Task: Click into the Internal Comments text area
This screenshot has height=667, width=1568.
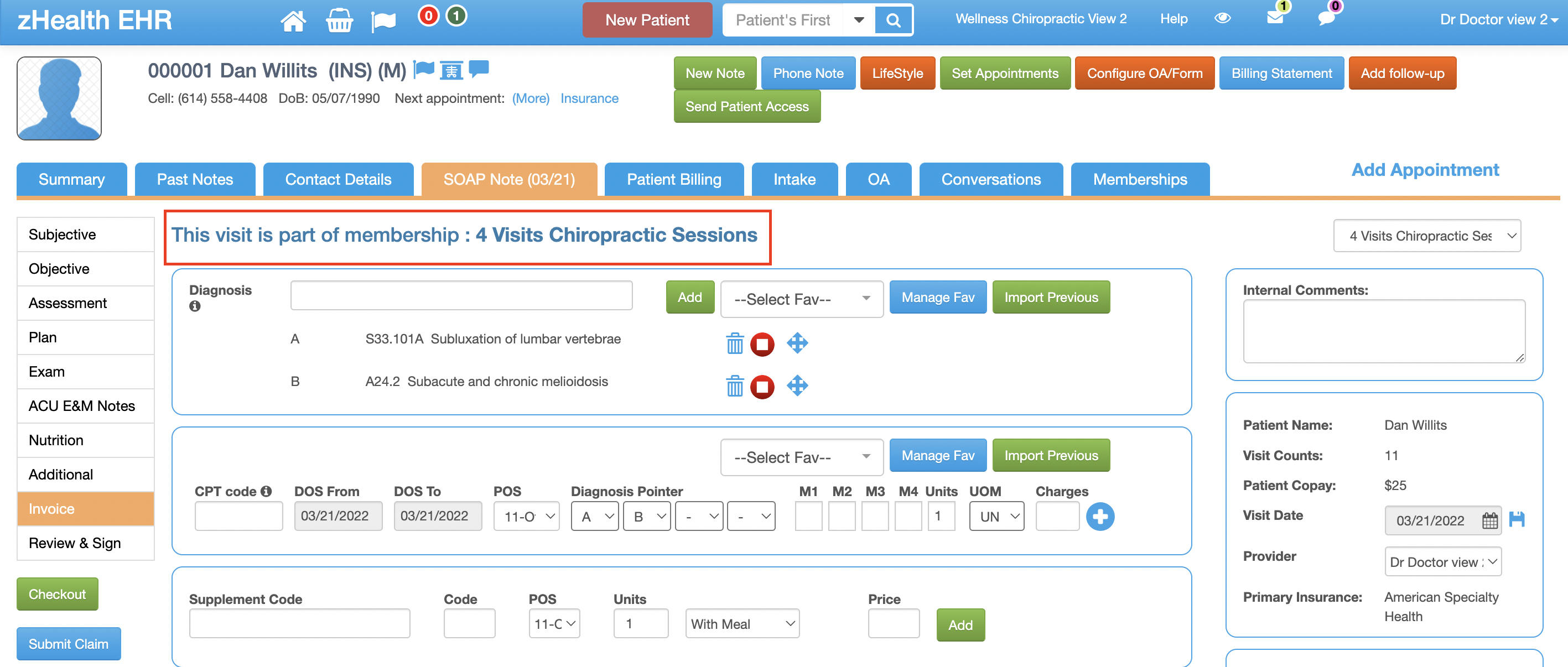Action: (1384, 331)
